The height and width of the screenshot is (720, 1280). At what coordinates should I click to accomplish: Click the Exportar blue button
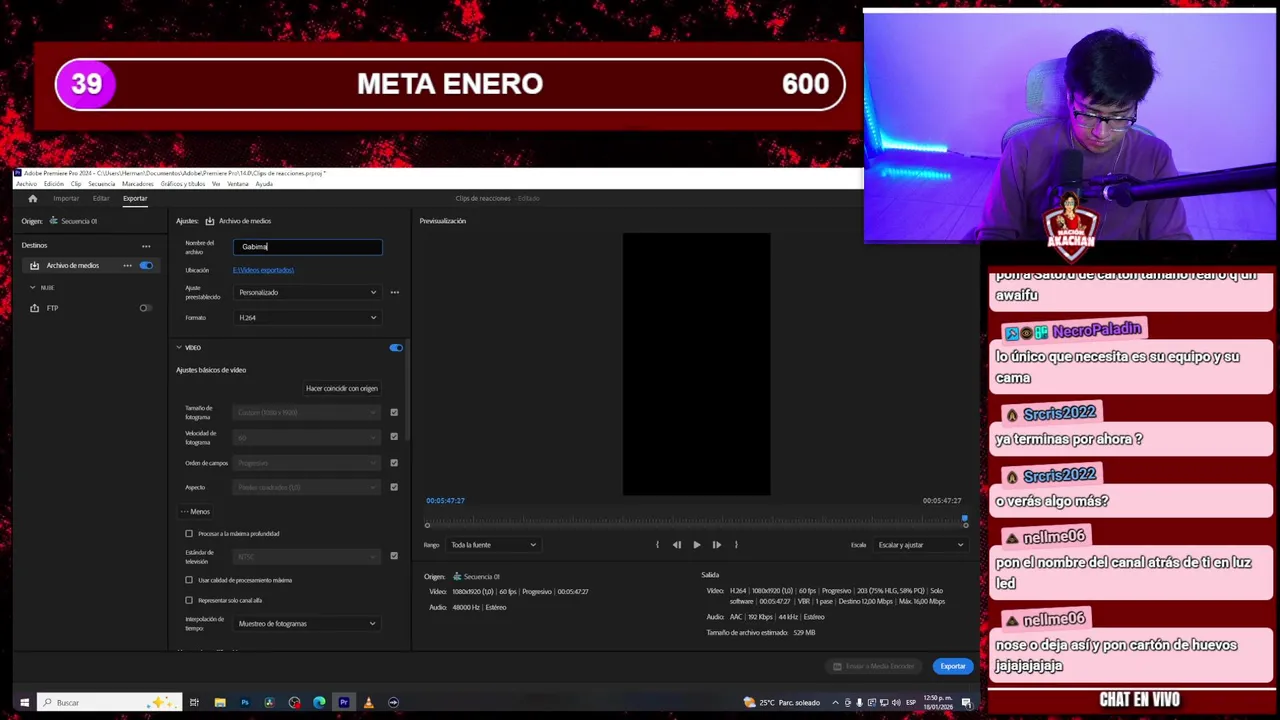pyautogui.click(x=953, y=666)
